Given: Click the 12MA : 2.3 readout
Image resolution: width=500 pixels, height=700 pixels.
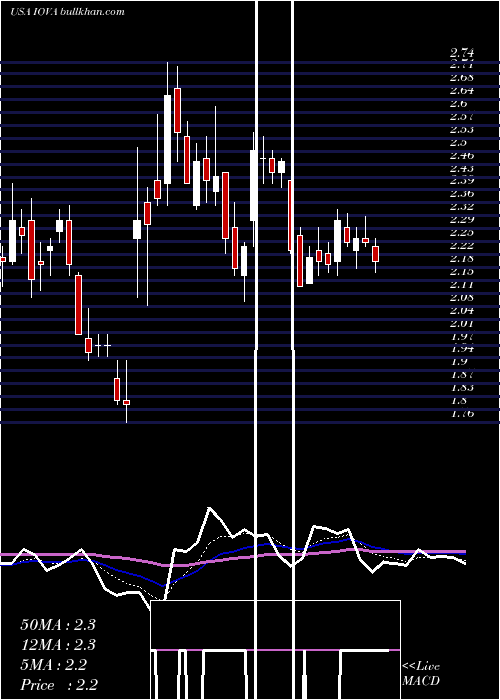Looking at the screenshot, I should coord(58,645).
